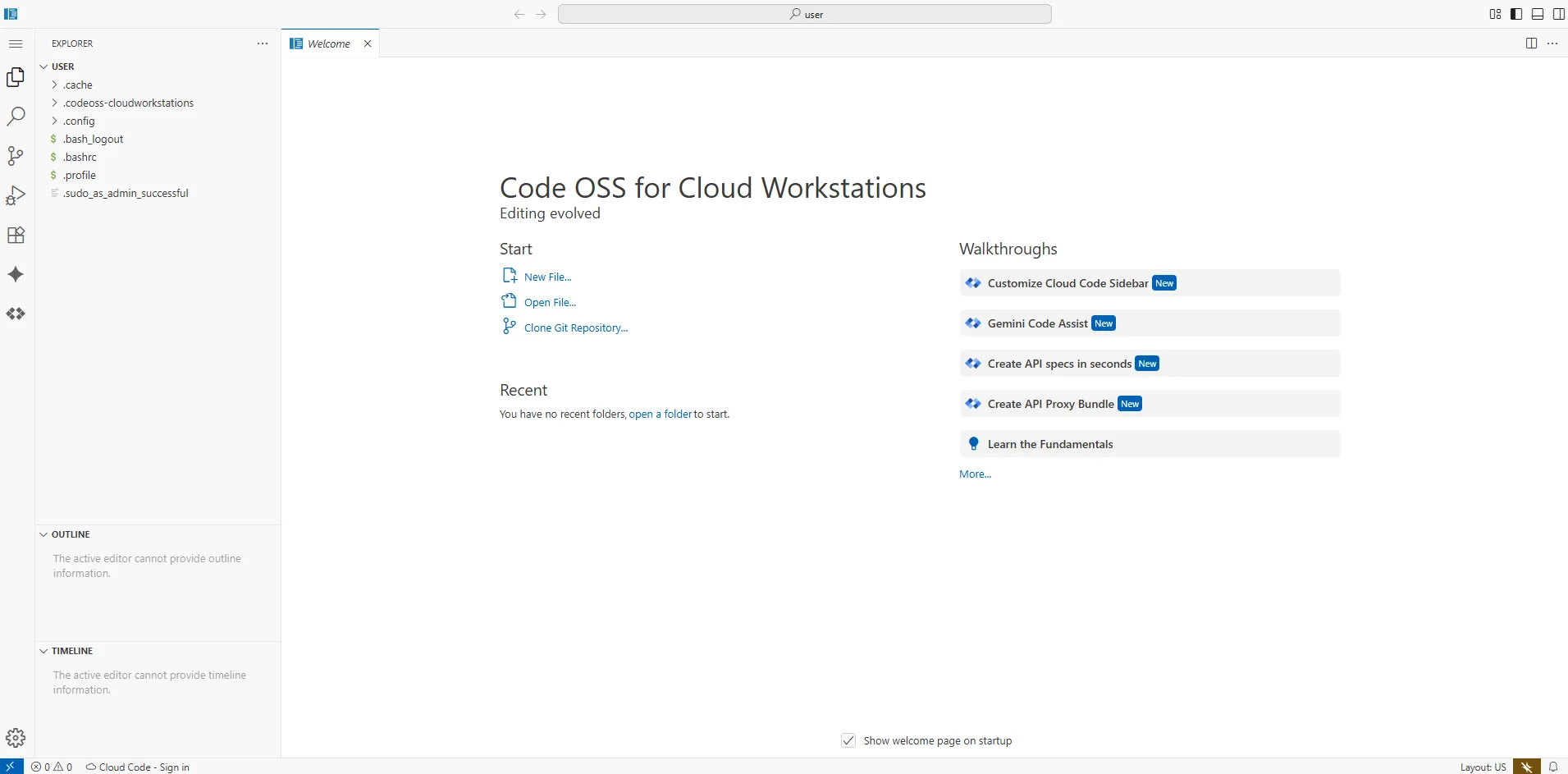Open the Explorer view in activity bar
Screen dimensions: 1568x774
coord(16,77)
